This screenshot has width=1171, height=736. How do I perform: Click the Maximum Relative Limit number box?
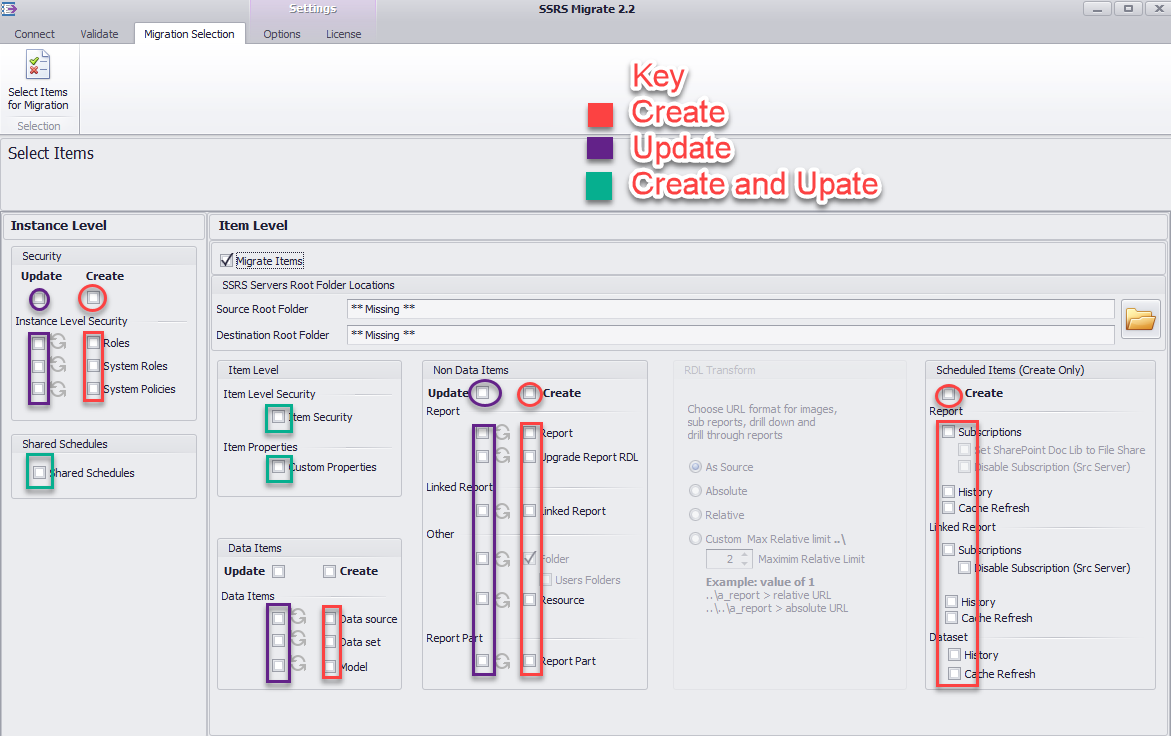(729, 559)
